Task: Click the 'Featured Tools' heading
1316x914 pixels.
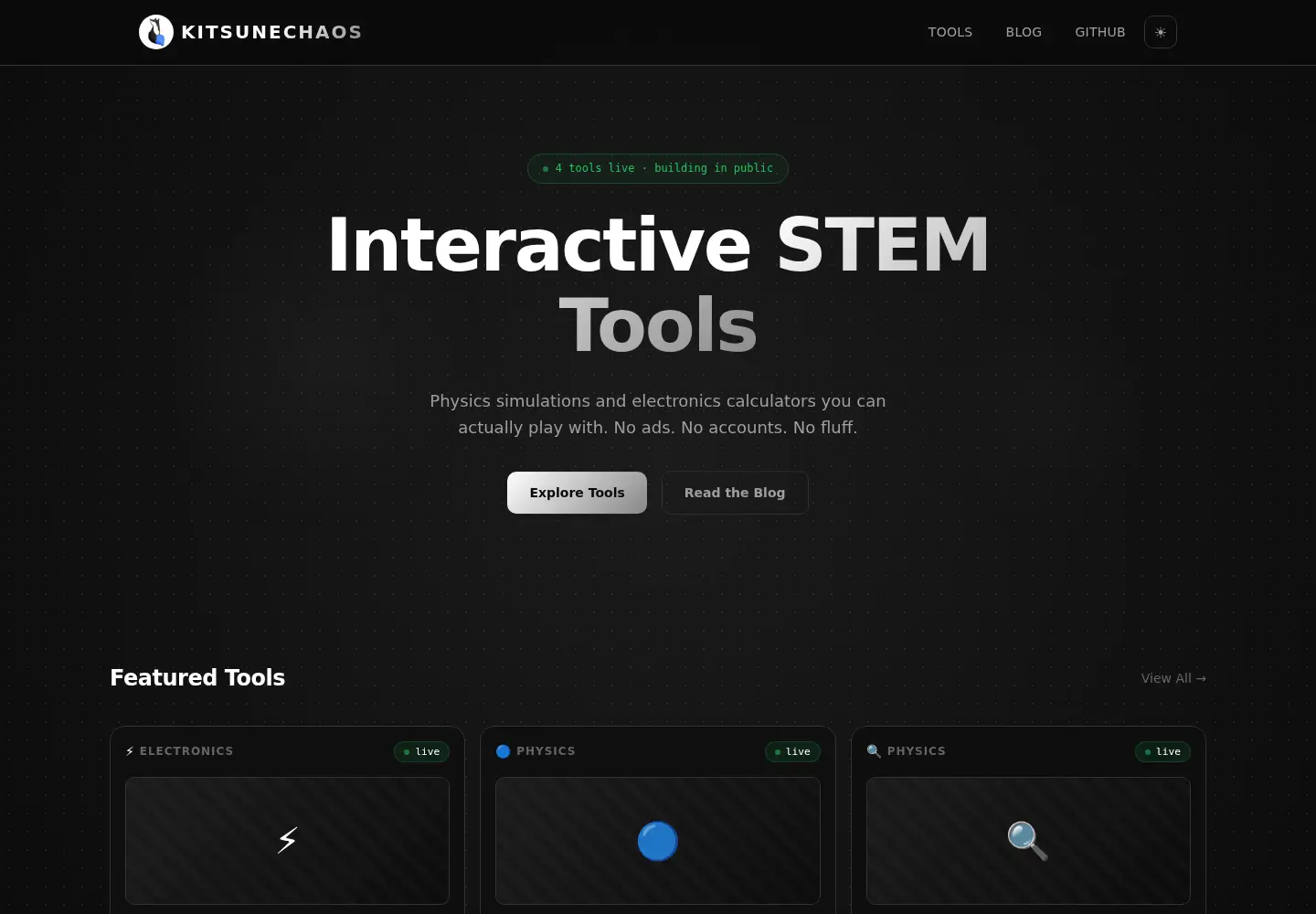Action: pos(197,677)
